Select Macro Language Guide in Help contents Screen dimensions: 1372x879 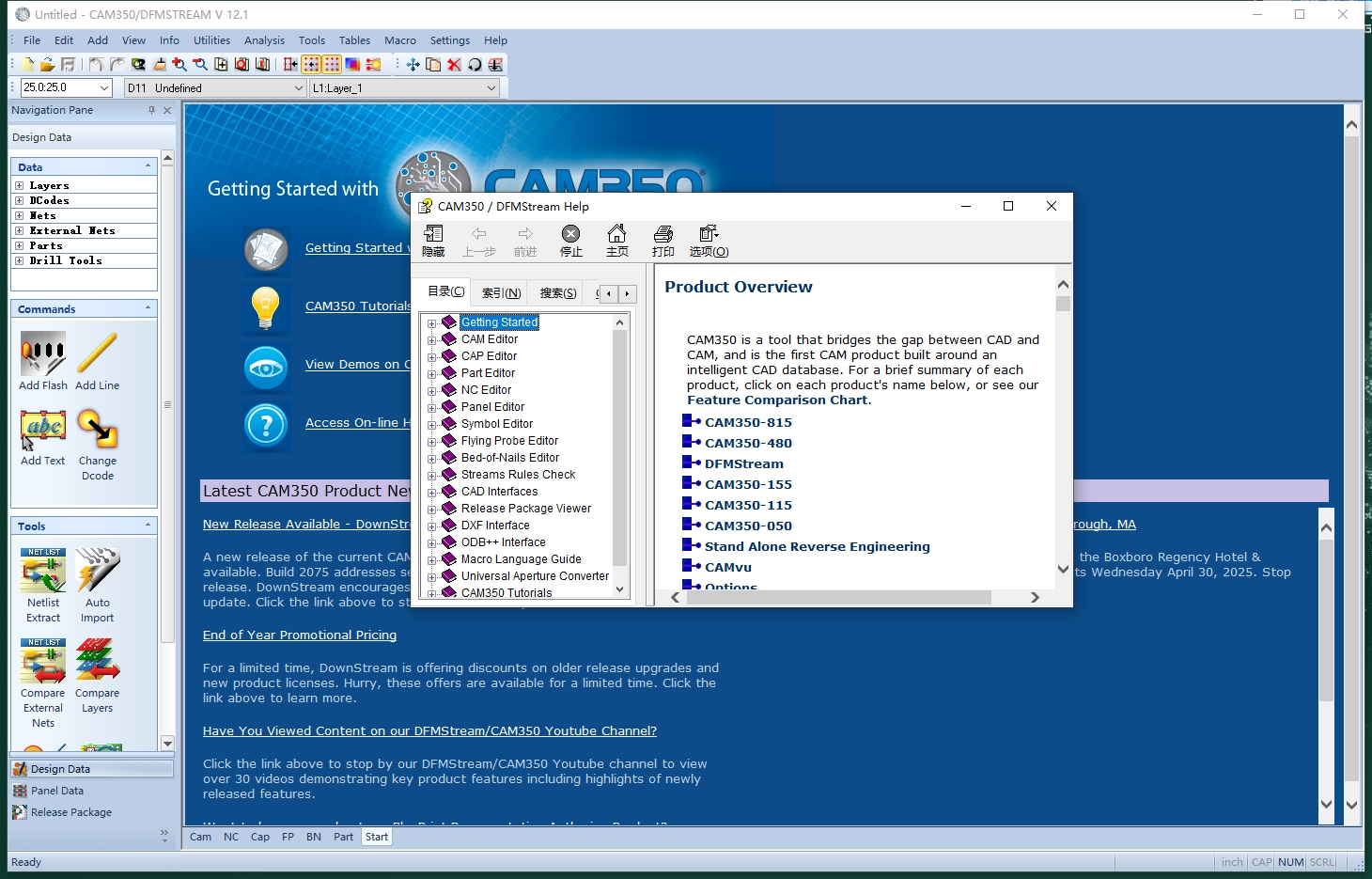(x=521, y=559)
